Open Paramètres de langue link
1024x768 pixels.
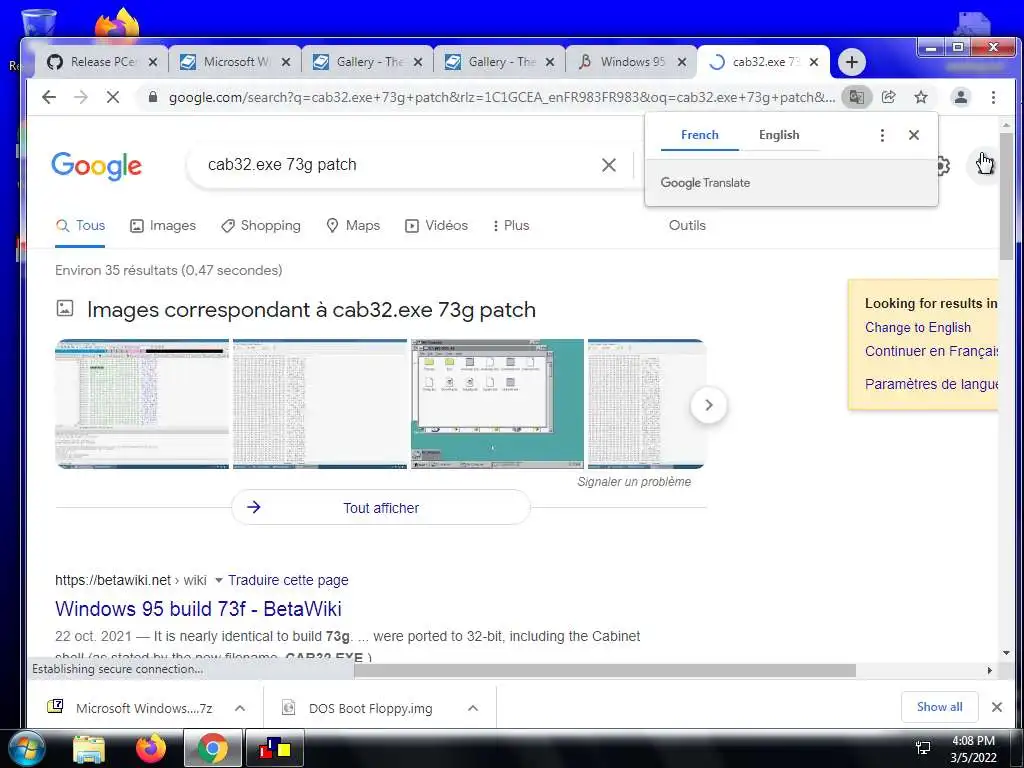931,383
